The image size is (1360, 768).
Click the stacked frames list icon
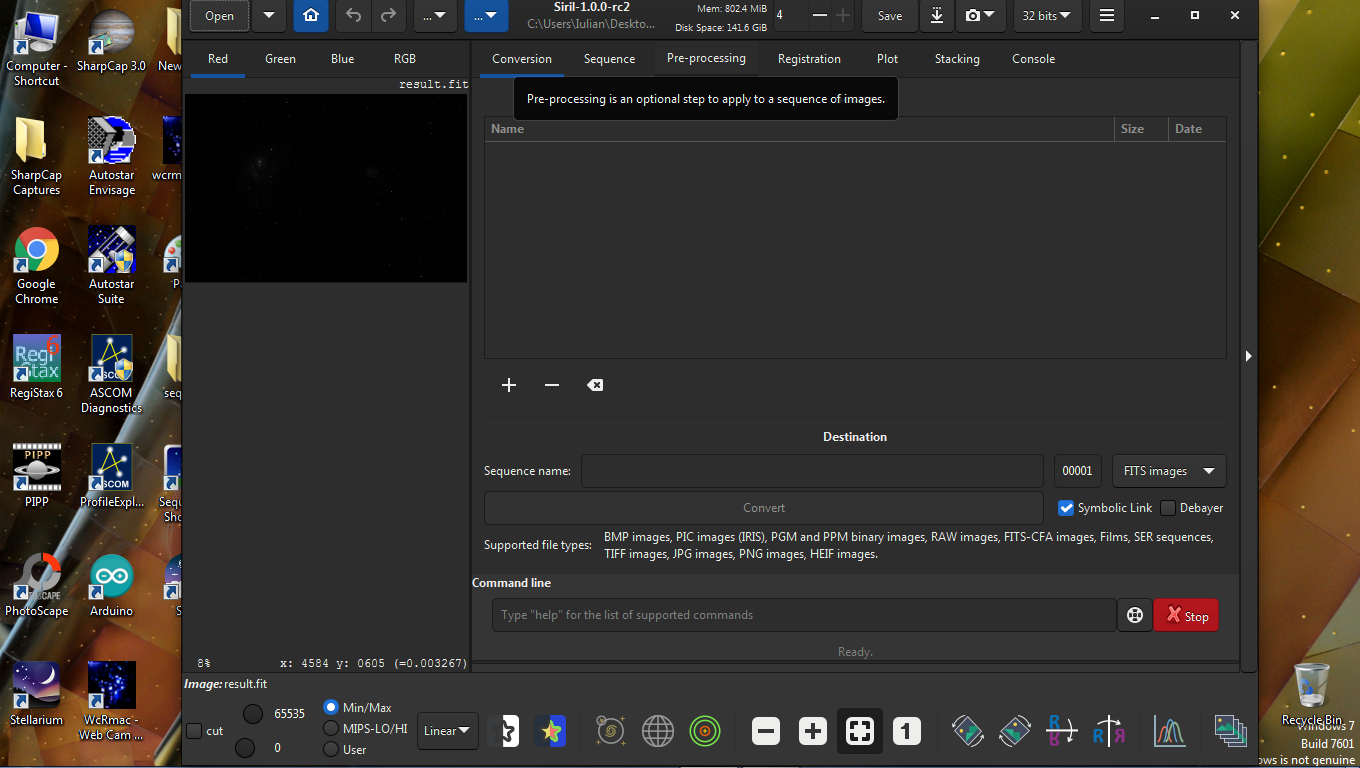[1230, 731]
